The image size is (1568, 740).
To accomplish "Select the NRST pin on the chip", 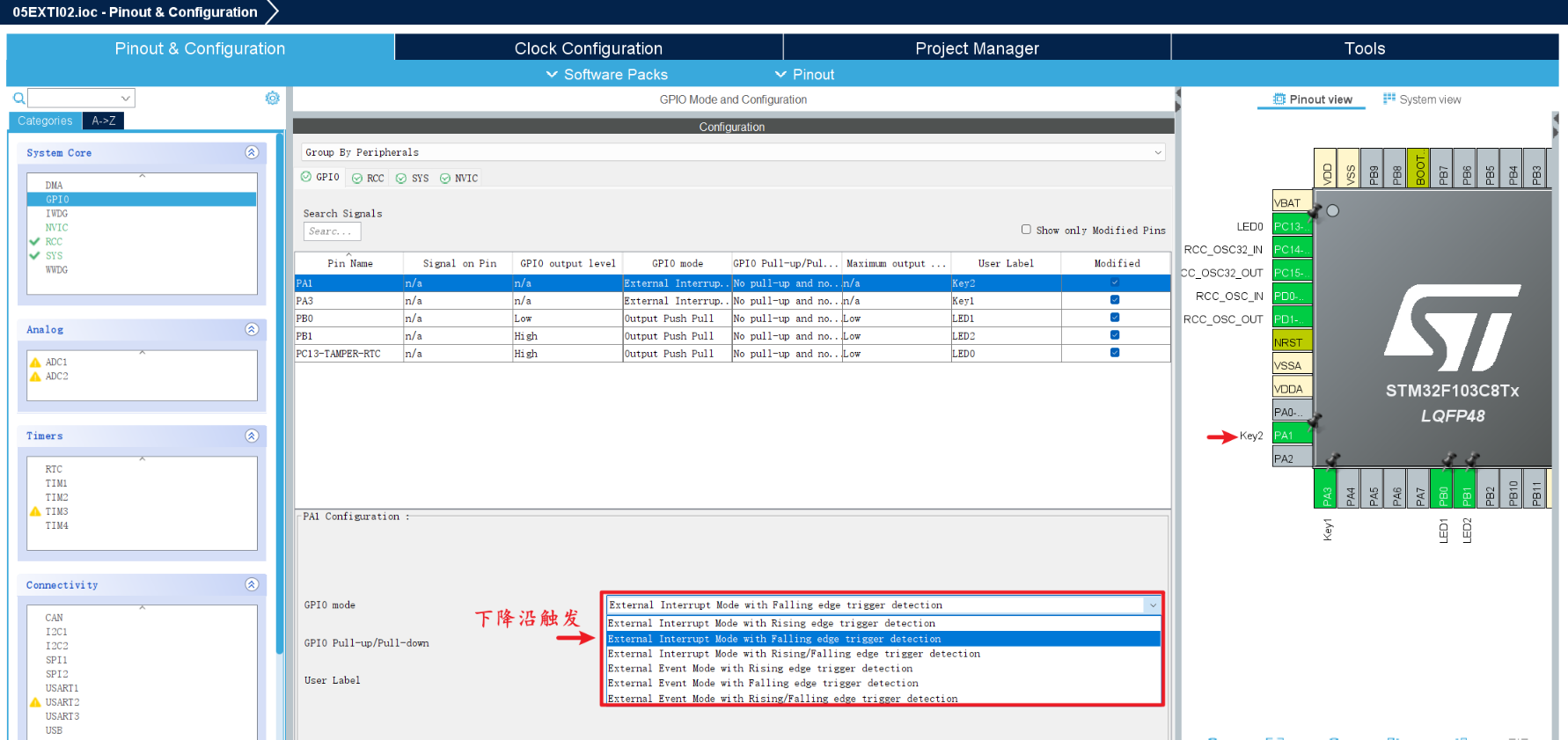I will coord(1292,342).
